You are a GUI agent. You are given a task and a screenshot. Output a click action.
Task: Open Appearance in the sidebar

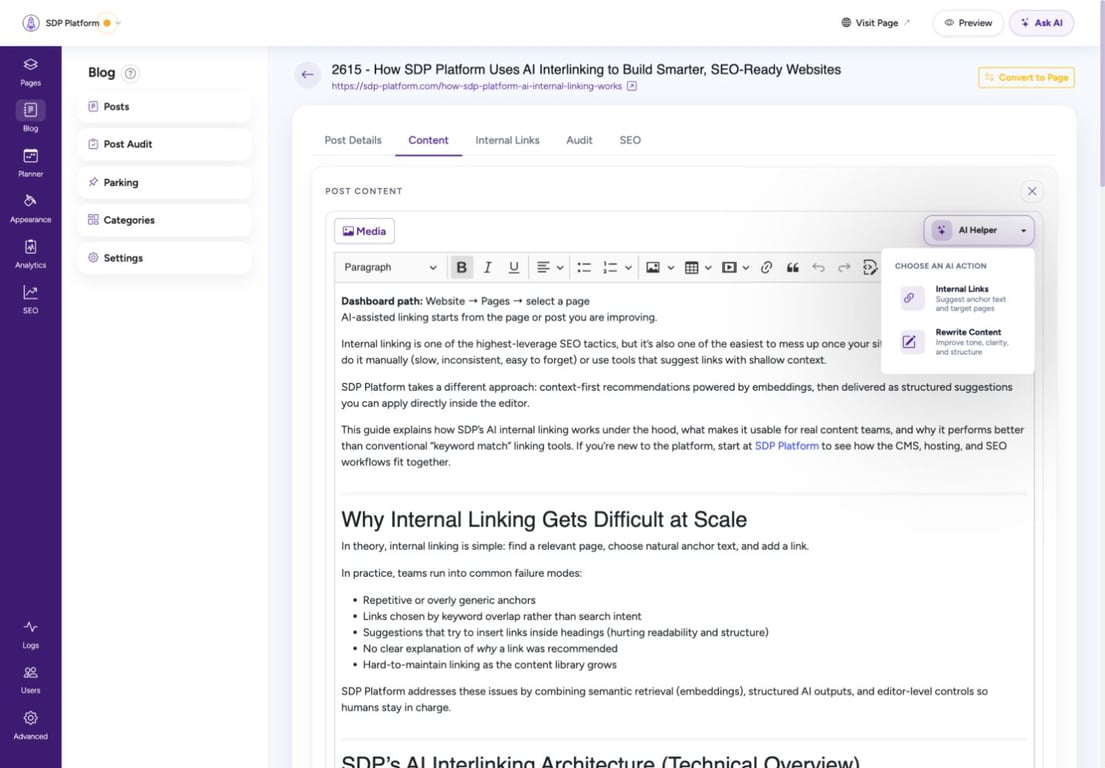(x=30, y=209)
